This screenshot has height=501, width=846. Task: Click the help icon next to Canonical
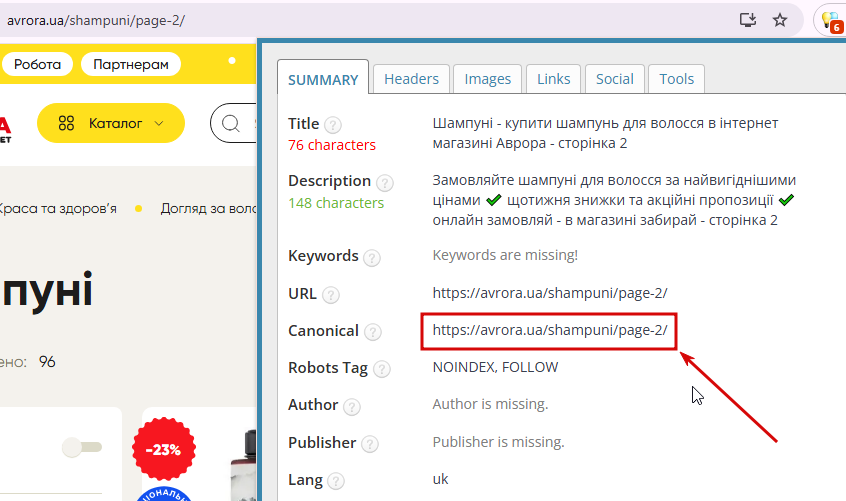373,332
